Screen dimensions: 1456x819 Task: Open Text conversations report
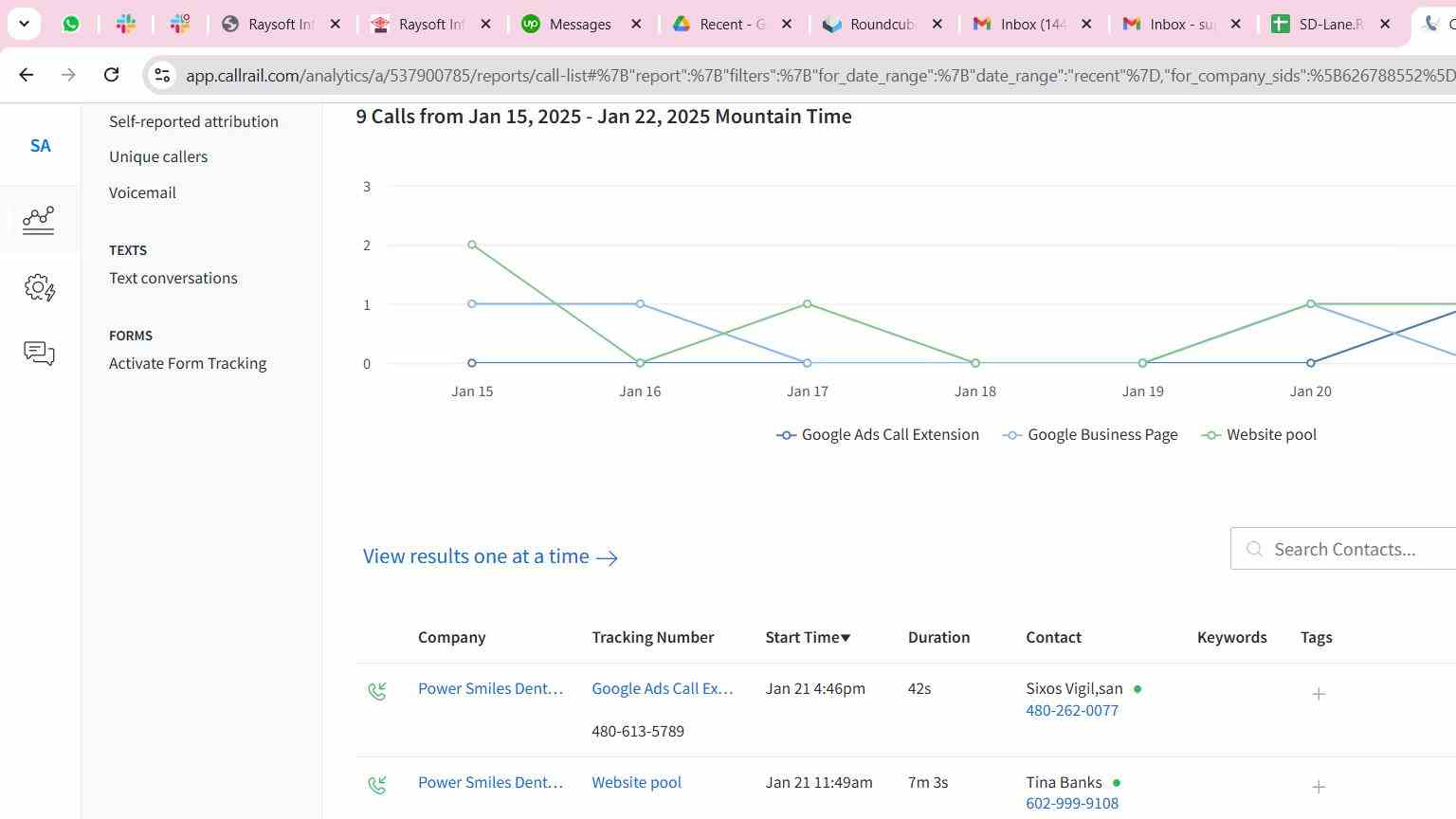coord(173,278)
